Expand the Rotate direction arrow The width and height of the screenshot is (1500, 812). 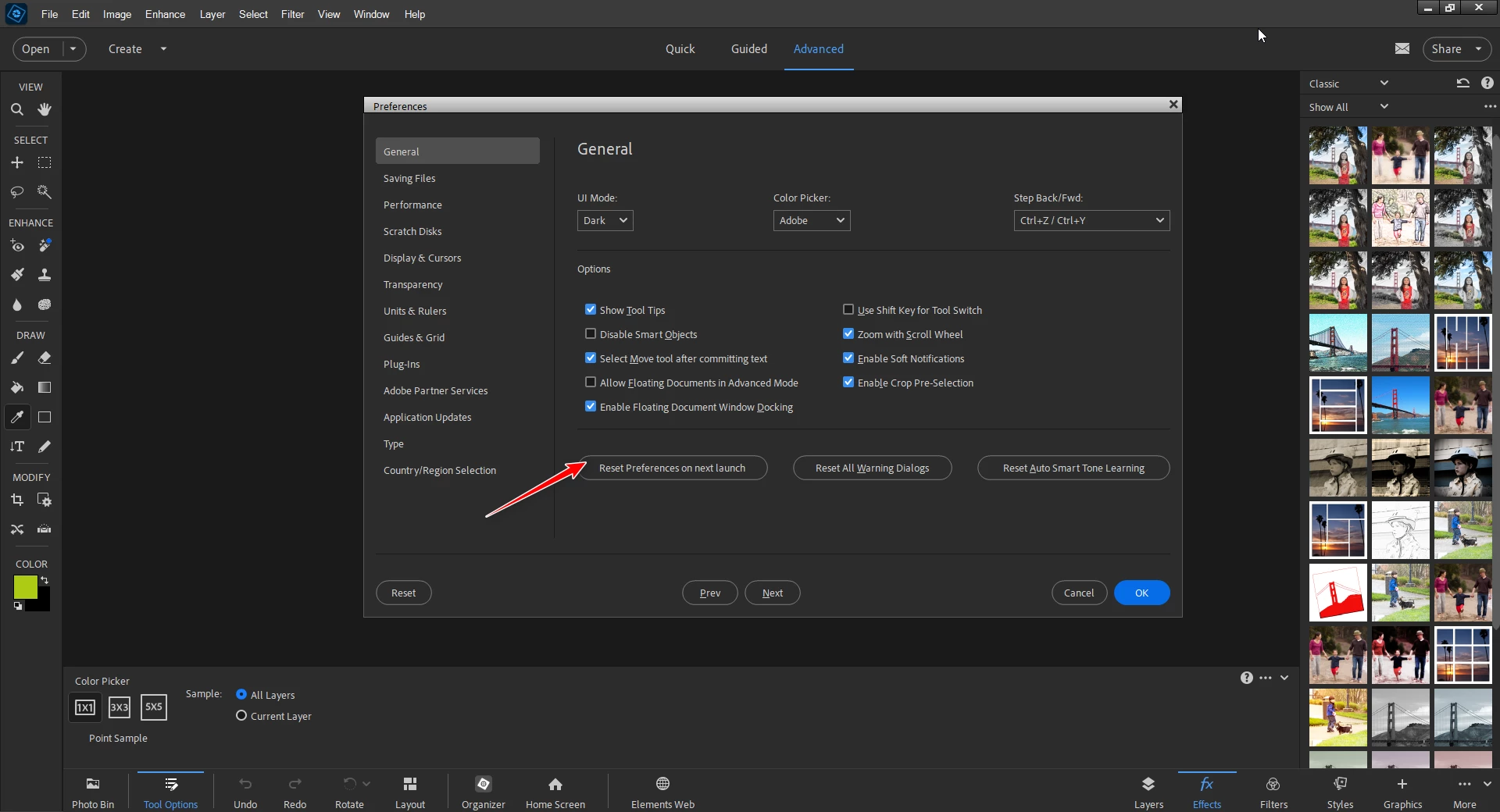tap(366, 783)
